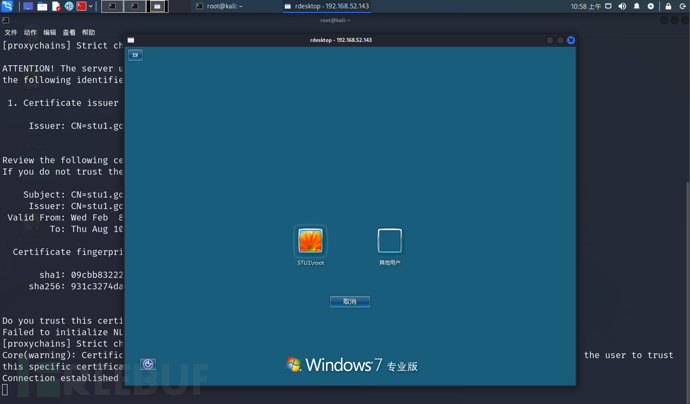690x404 pixels.
Task: Click the 取消 (Cancel) button
Action: point(350,301)
